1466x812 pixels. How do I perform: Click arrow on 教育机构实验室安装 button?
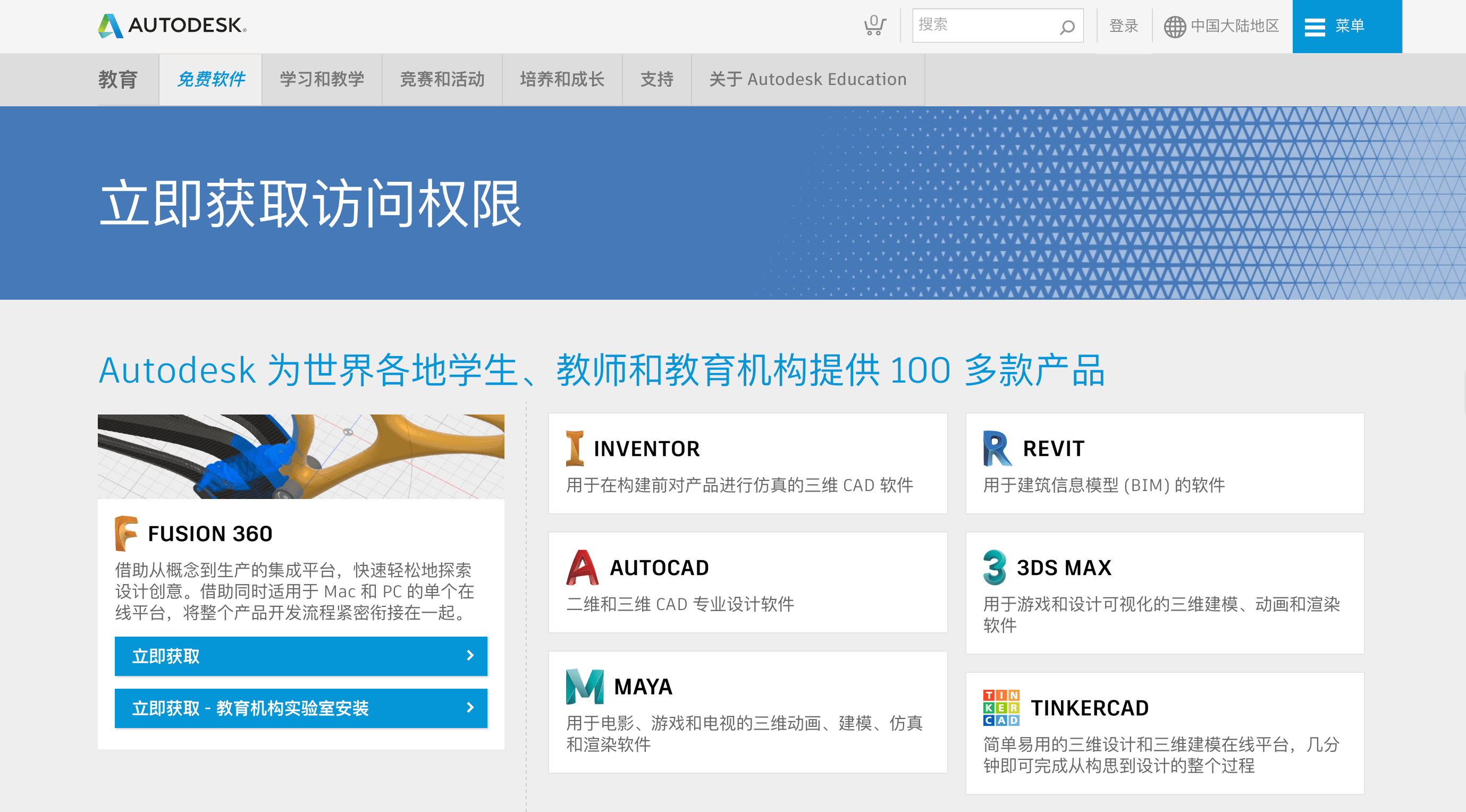[x=470, y=707]
